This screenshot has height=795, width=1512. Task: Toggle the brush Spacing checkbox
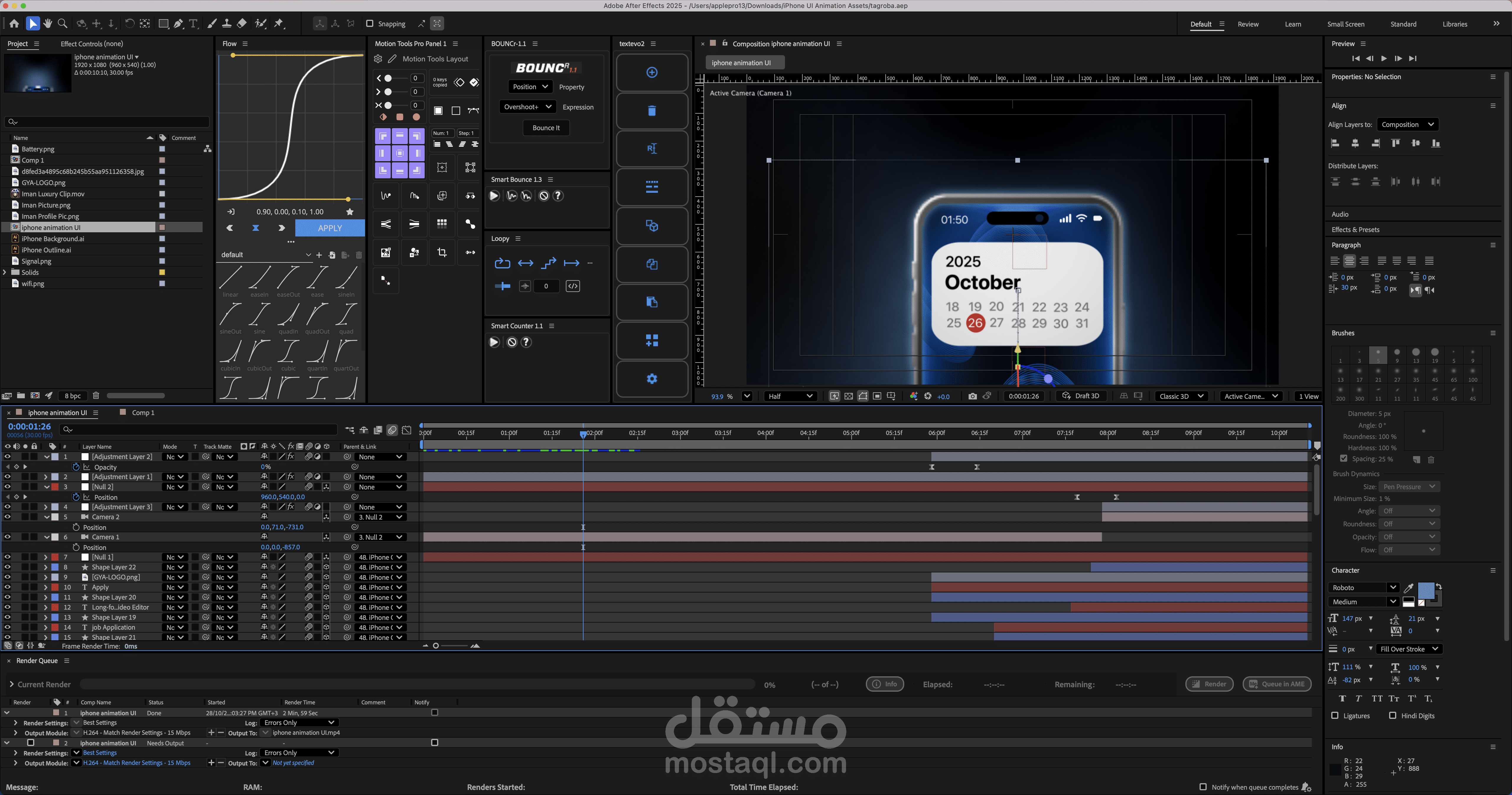tap(1344, 459)
